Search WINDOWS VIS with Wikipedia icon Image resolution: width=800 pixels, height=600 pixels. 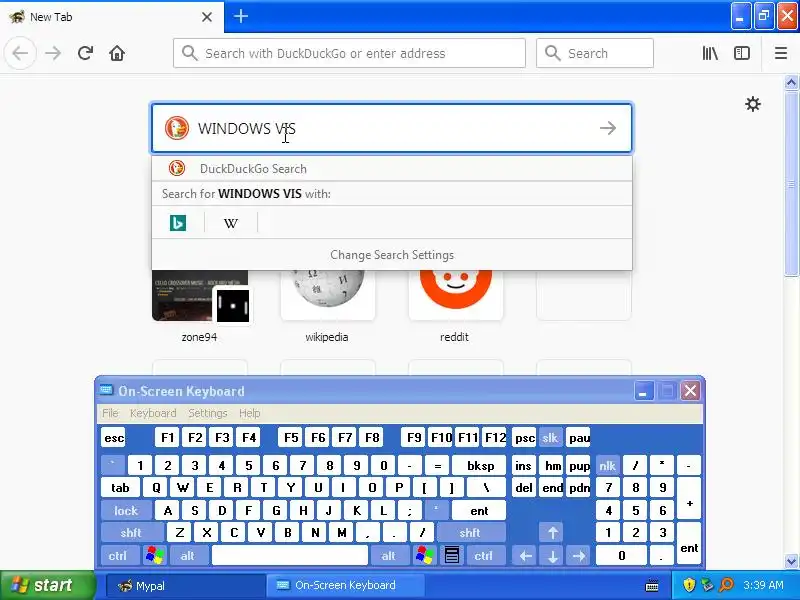click(231, 223)
